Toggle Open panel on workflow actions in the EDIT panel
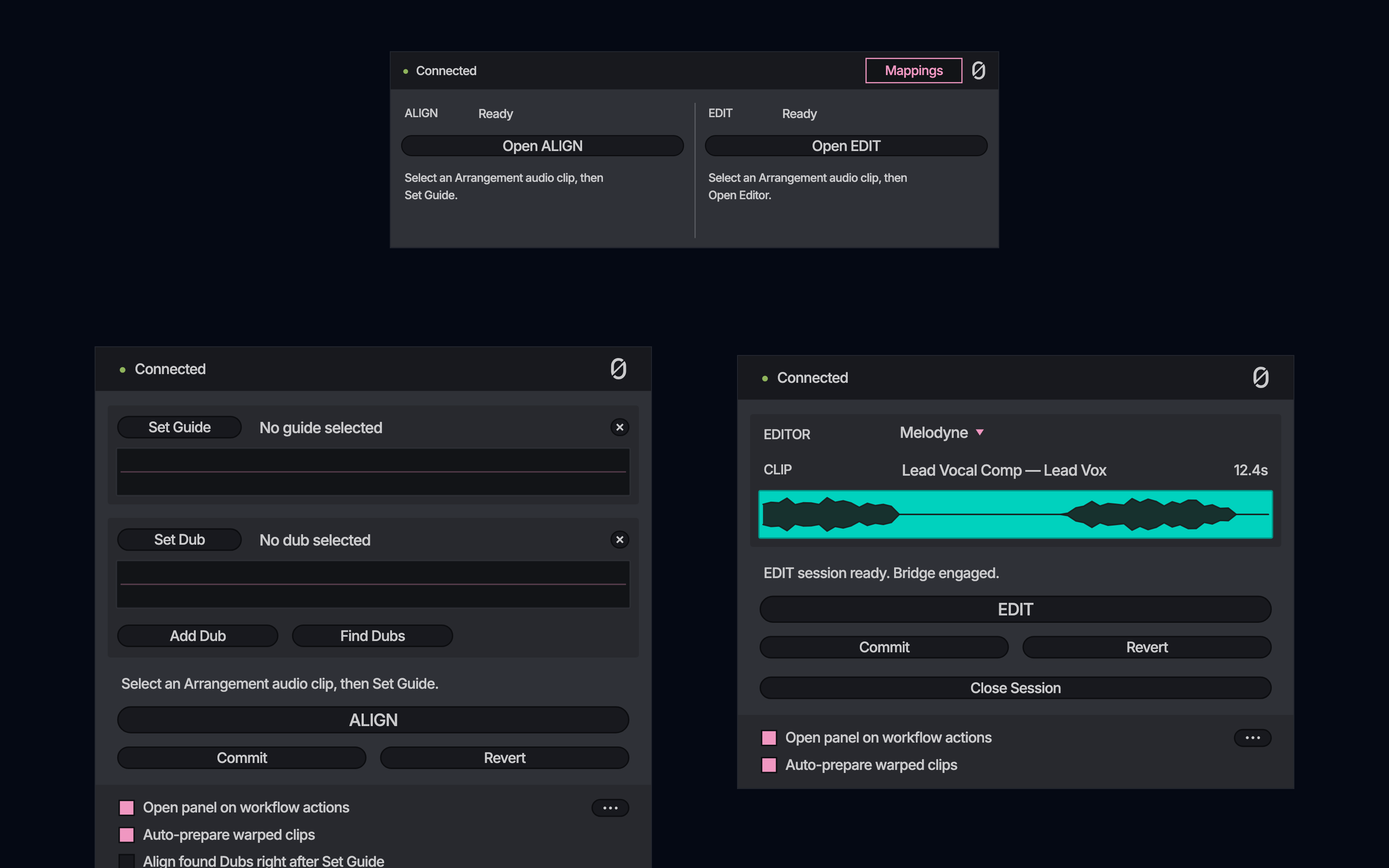Image resolution: width=1389 pixels, height=868 pixels. coord(769,738)
